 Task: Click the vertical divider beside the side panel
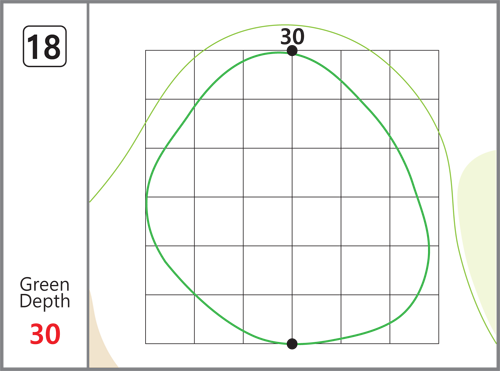coord(88,185)
